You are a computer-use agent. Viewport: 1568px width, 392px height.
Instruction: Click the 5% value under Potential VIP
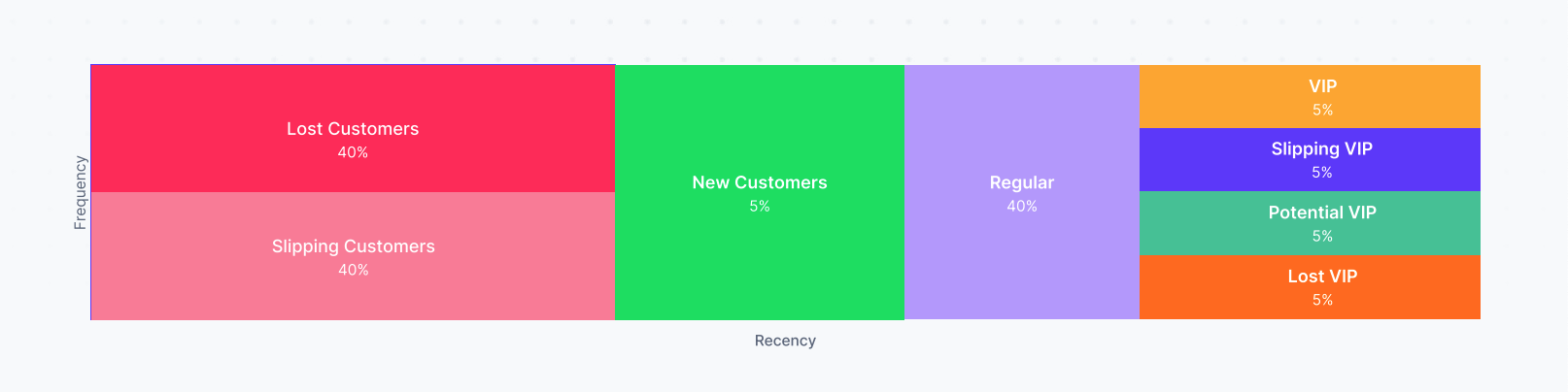pyautogui.click(x=1322, y=236)
